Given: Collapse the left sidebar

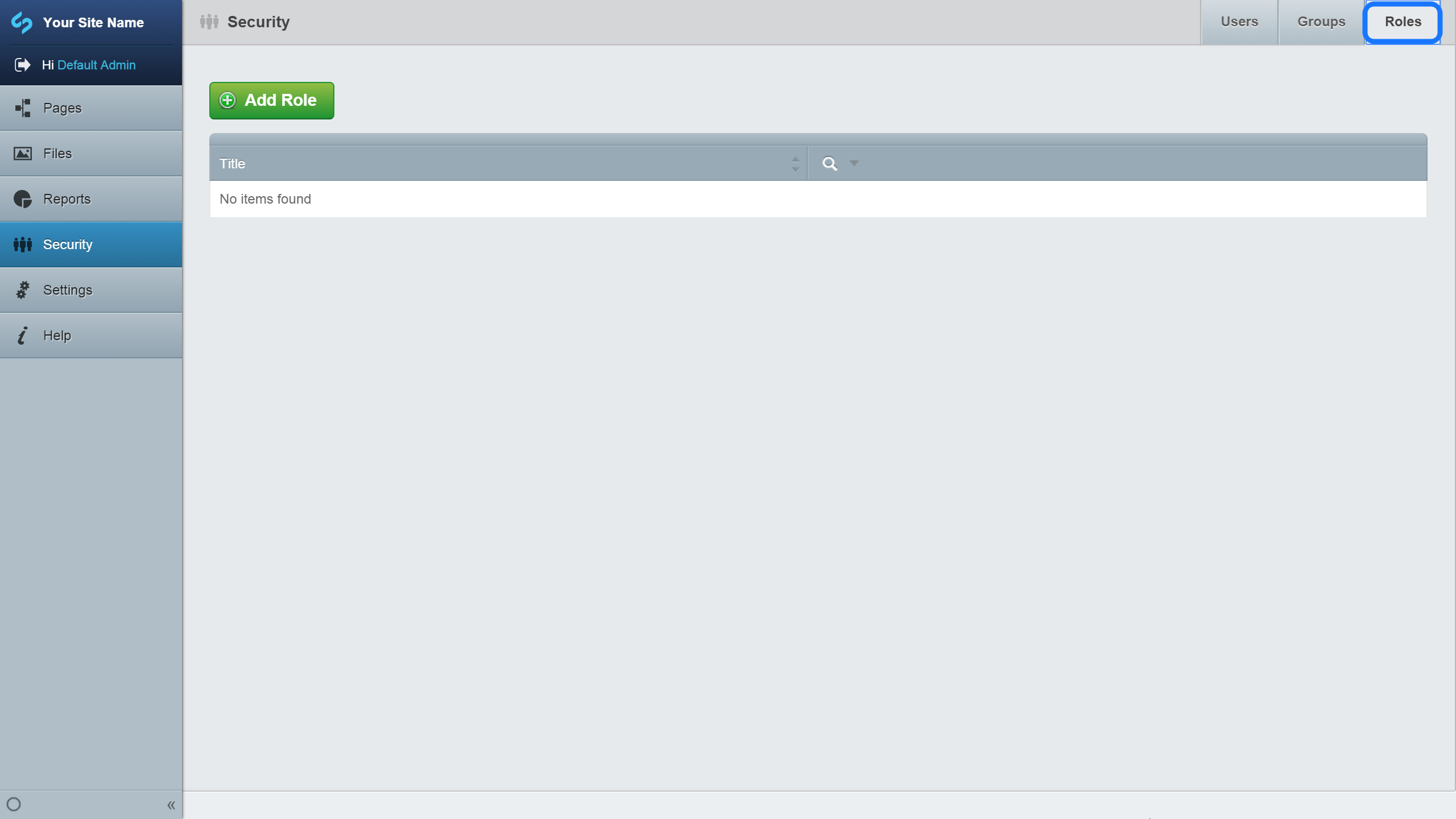Looking at the screenshot, I should tap(171, 805).
